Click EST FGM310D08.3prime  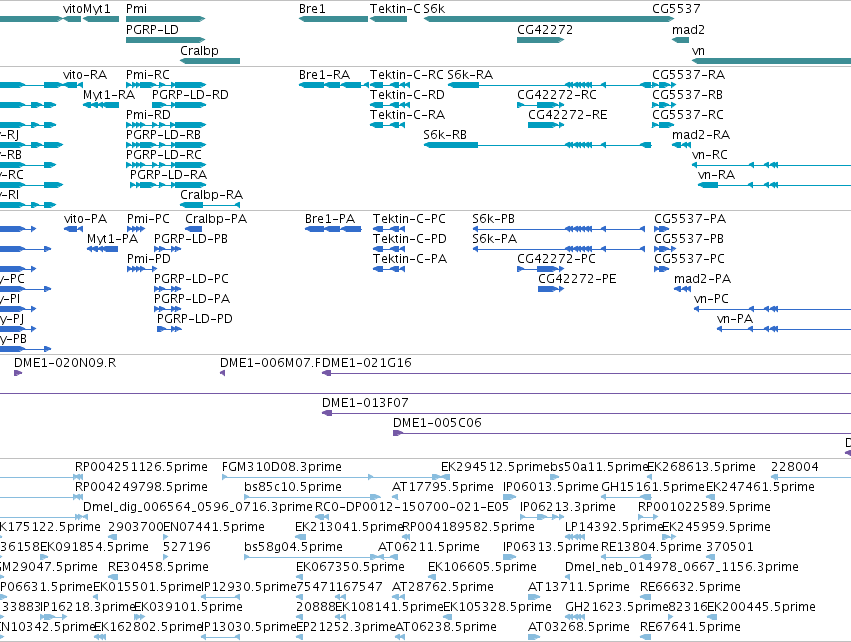click(282, 467)
